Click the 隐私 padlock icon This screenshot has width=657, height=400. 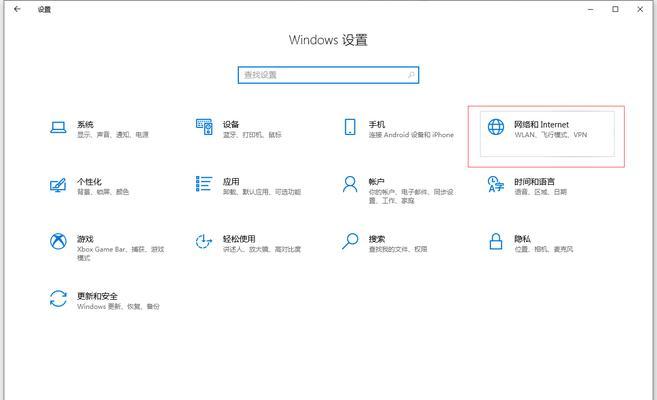[x=496, y=241]
